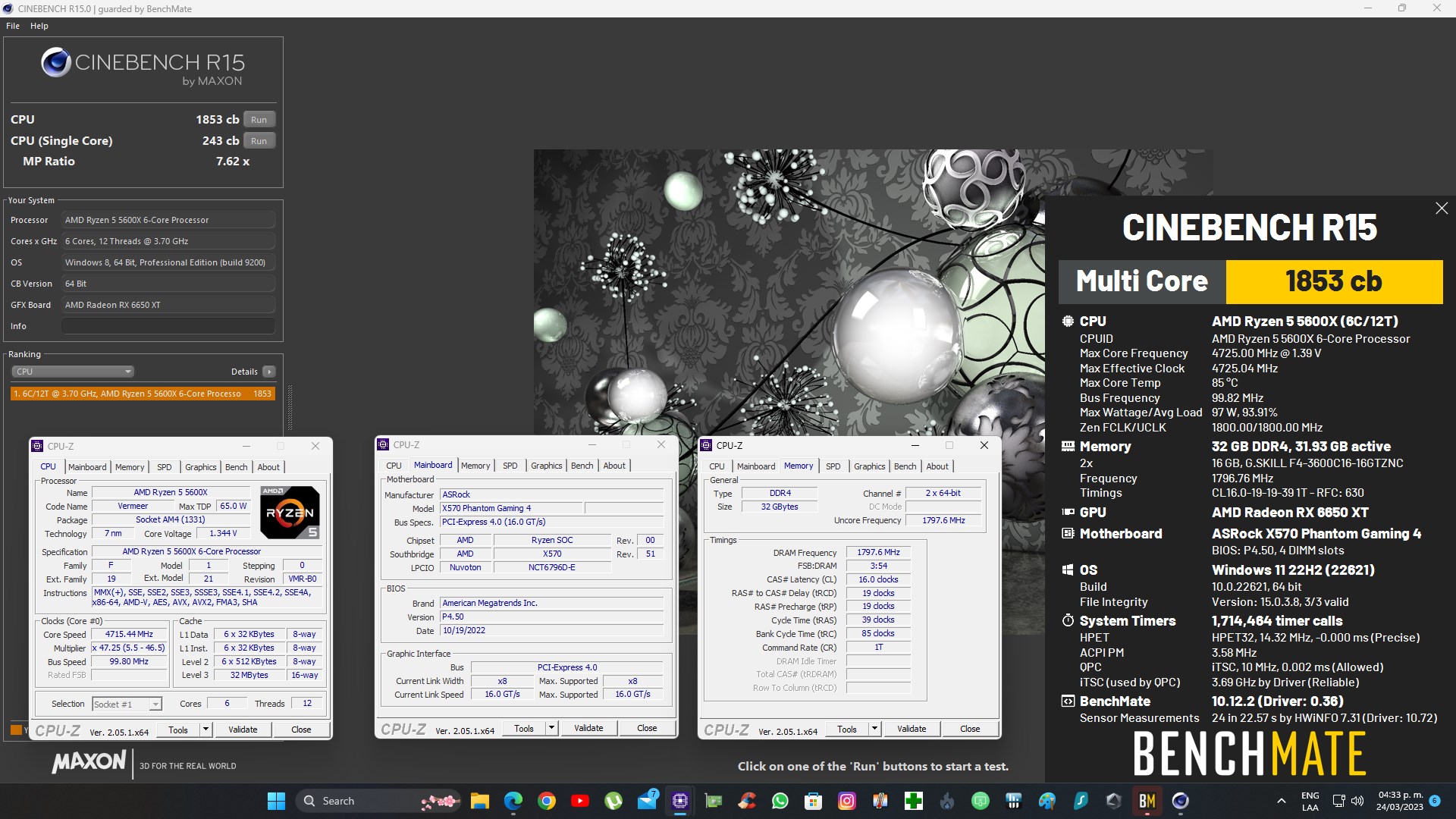
Task: Click Validate in the middle CPU-Z window
Action: tap(588, 728)
